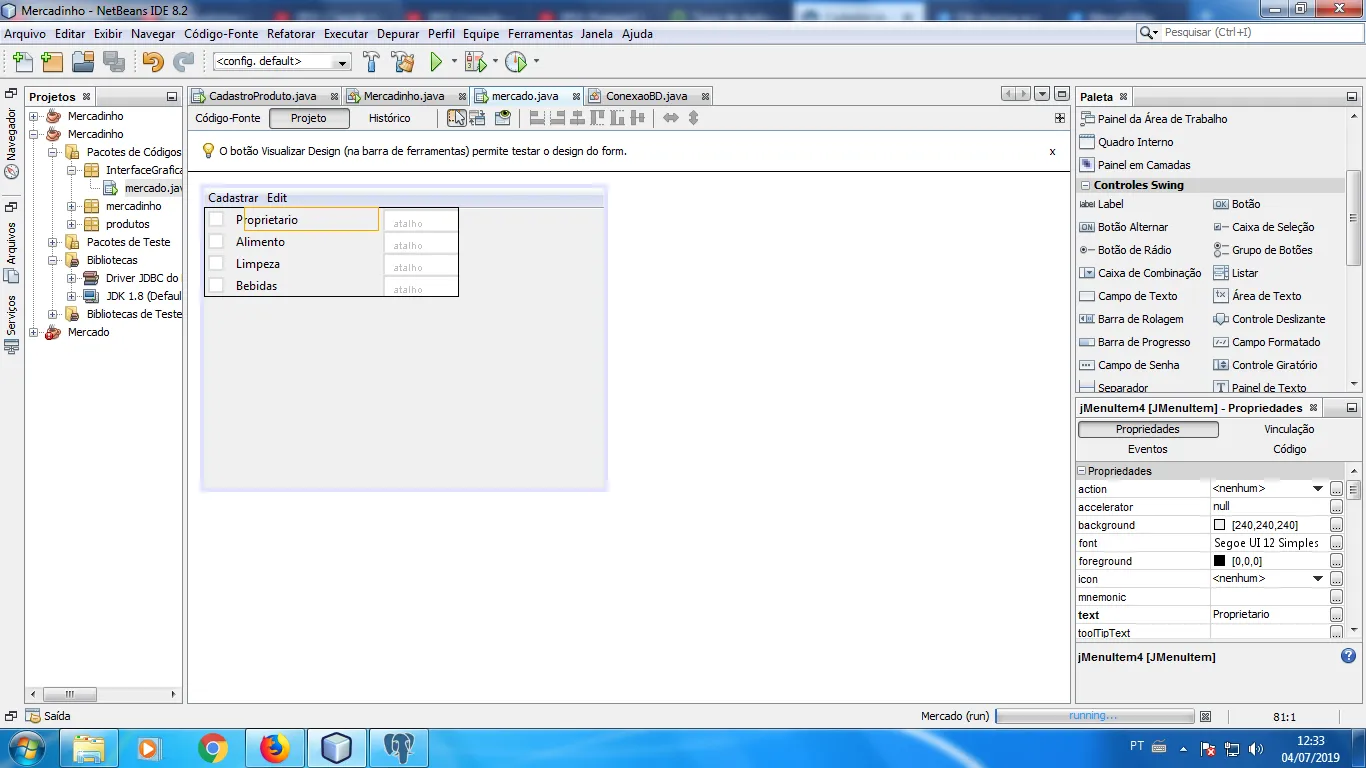
Task: Switch to Histórico view
Action: coord(389,118)
